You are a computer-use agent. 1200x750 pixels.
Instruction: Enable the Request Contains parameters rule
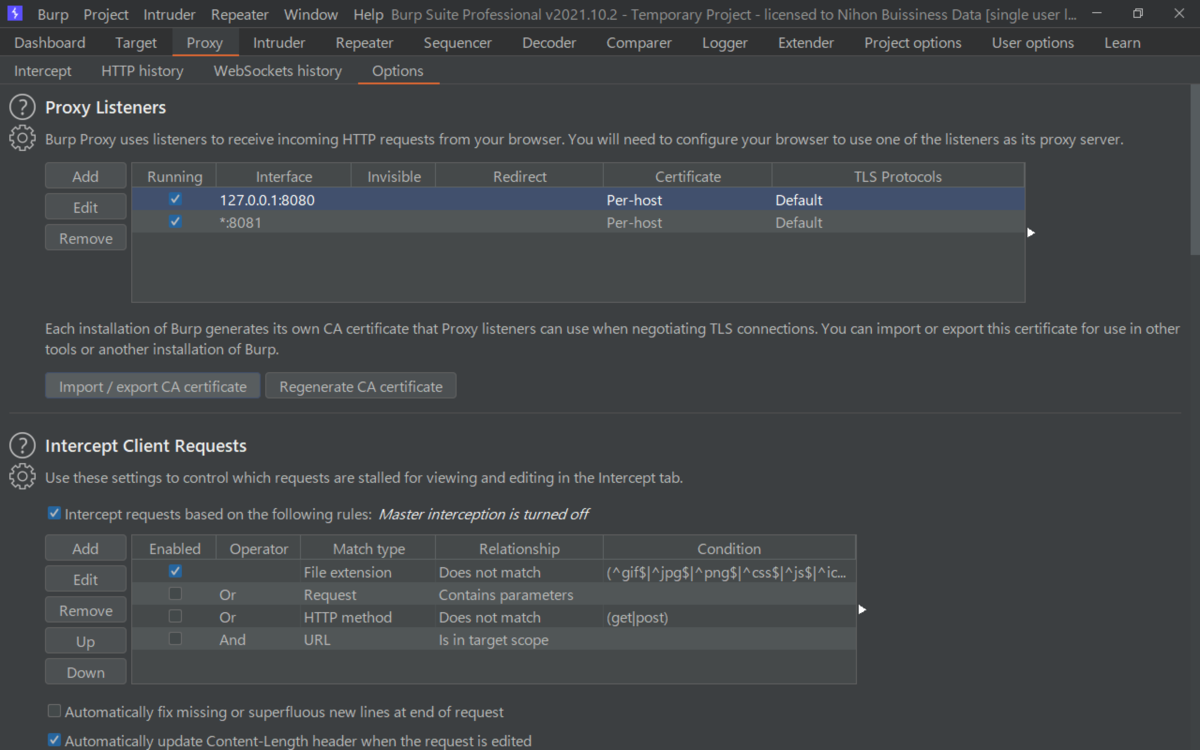tap(175, 594)
